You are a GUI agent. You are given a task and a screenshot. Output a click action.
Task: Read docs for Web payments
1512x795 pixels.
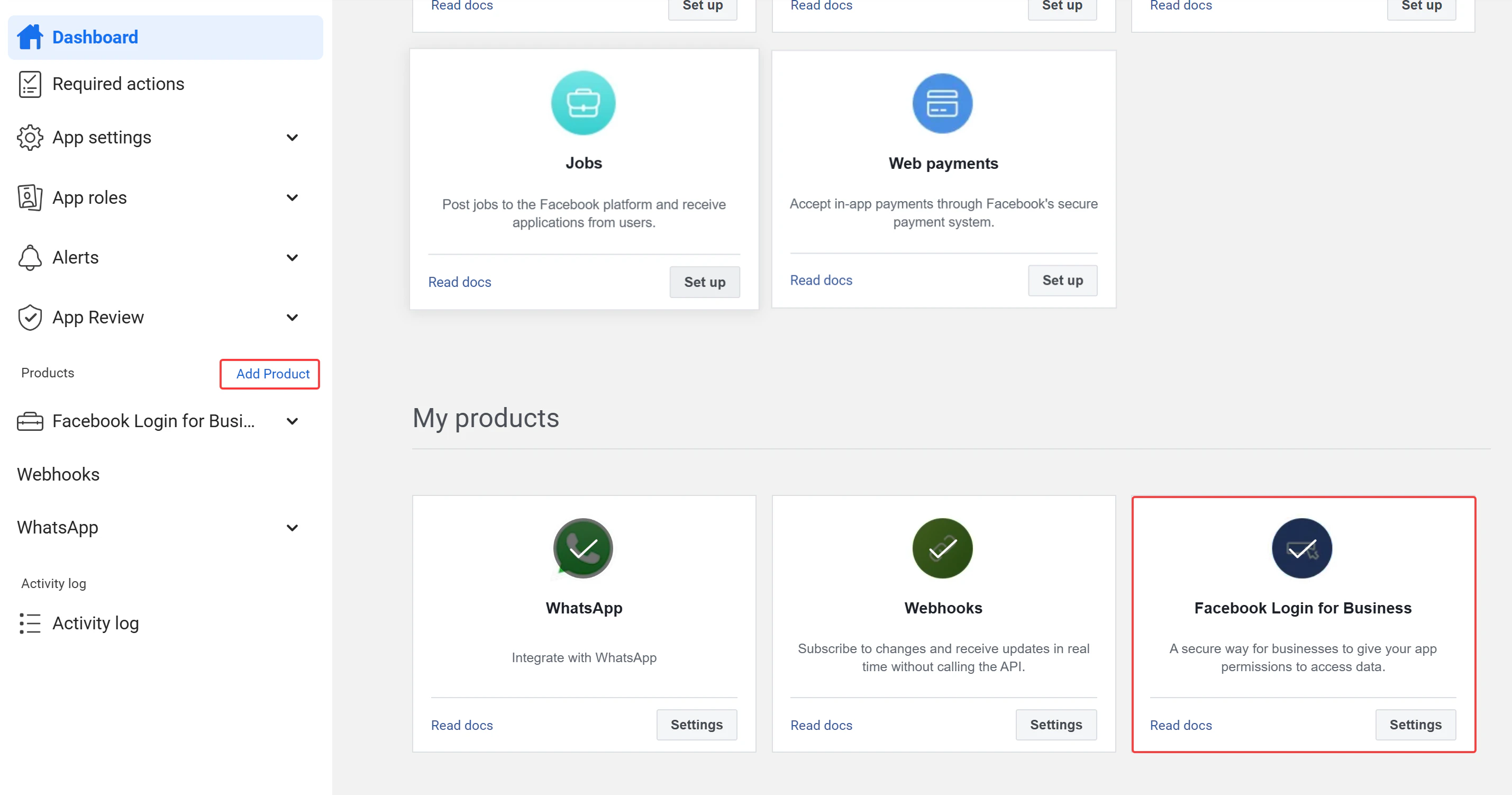[x=821, y=280]
